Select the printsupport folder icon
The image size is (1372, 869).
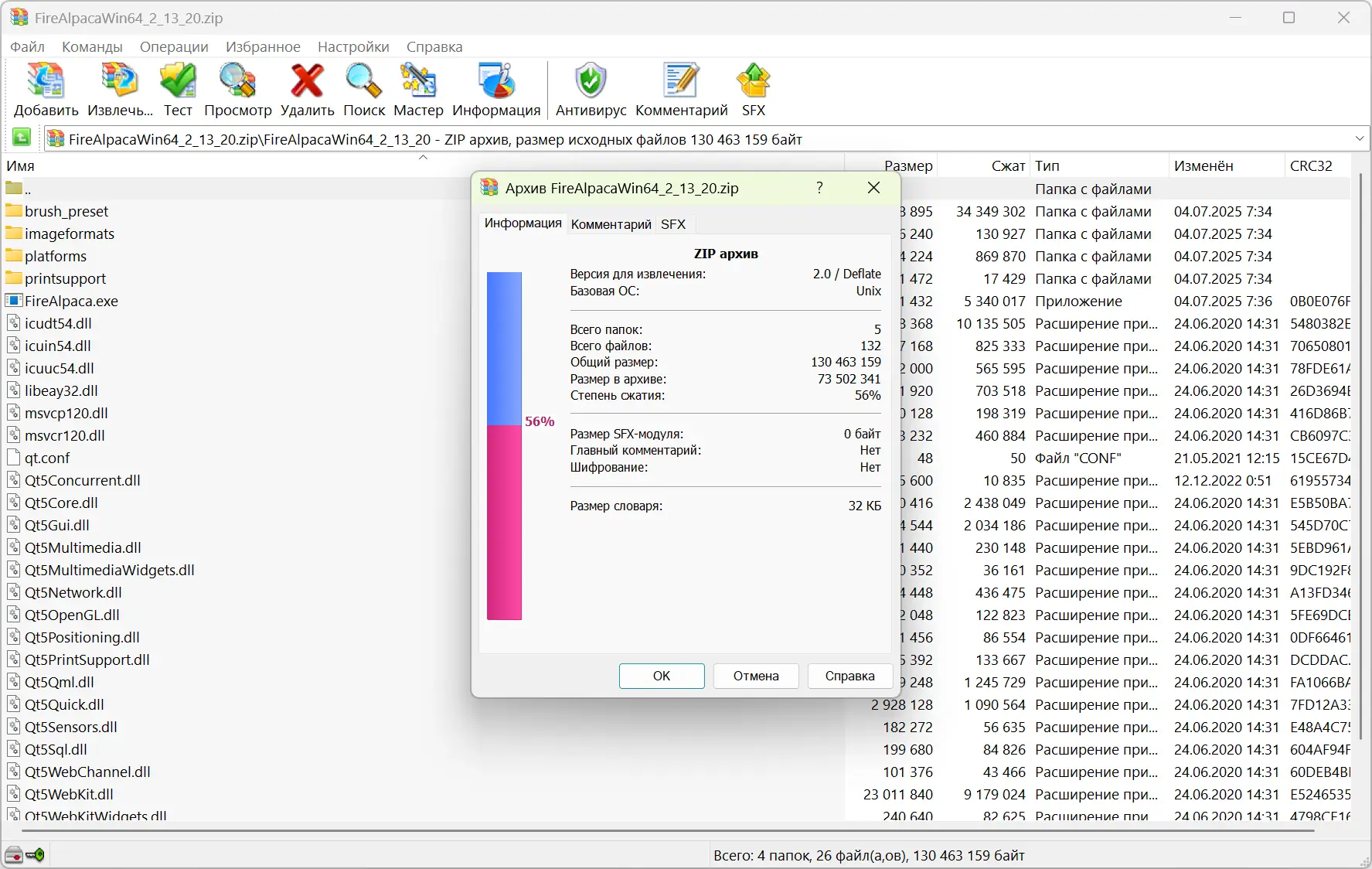click(14, 278)
